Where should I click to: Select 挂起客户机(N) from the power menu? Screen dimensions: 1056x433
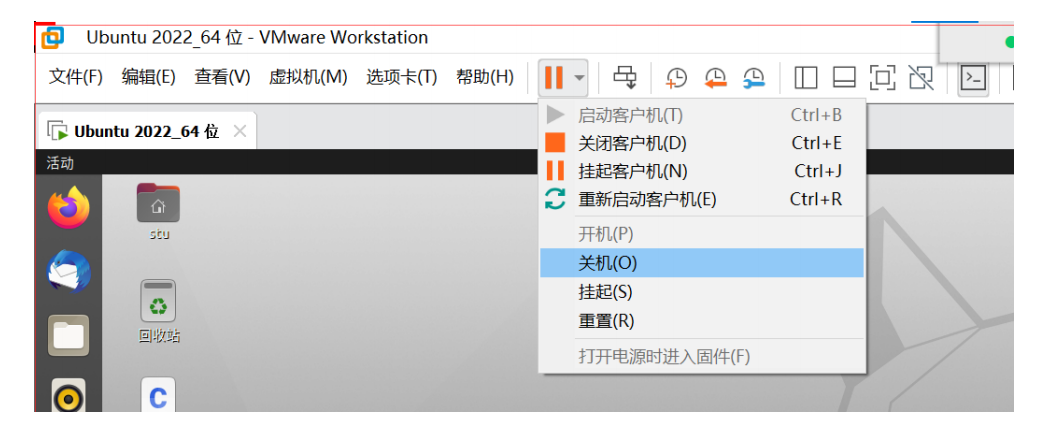[702, 171]
